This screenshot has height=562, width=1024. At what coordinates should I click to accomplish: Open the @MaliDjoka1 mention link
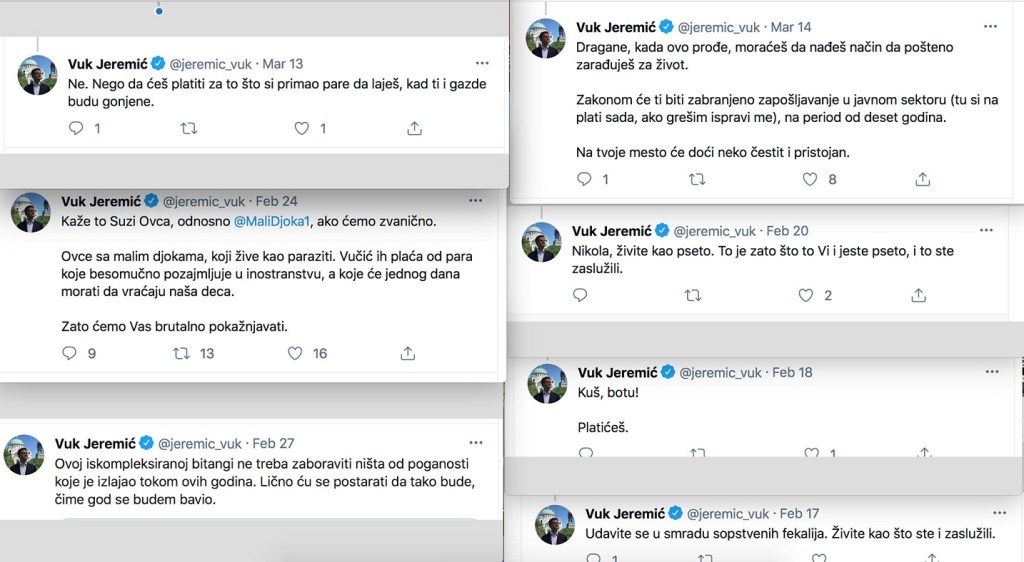[x=272, y=220]
